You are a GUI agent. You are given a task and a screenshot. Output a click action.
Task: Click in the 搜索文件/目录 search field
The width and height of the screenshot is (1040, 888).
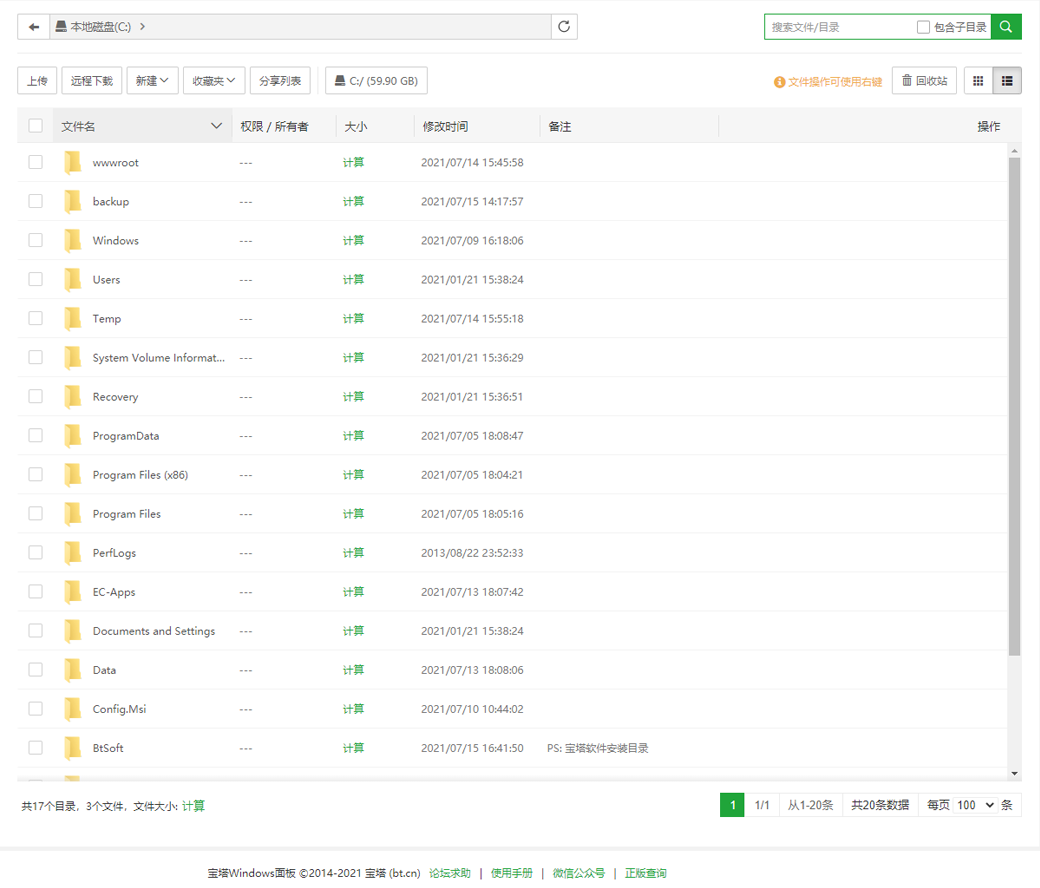(x=838, y=27)
